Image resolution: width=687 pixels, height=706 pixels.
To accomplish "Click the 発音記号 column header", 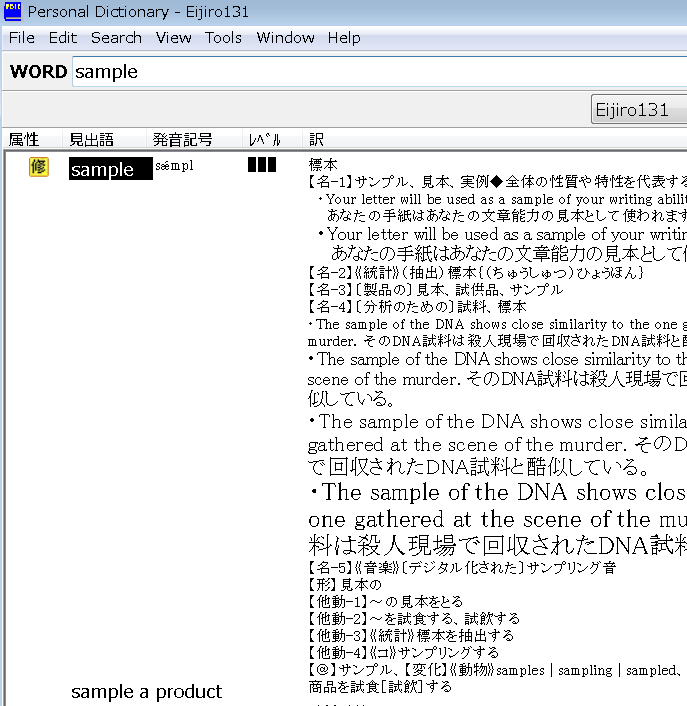I will pyautogui.click(x=182, y=140).
